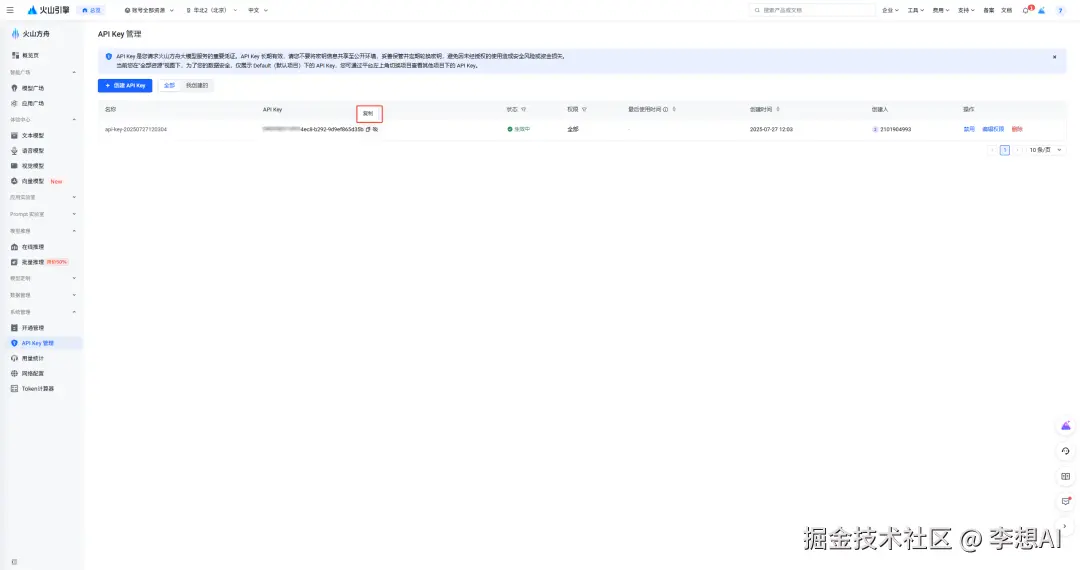Focus the product and docs search box
The width and height of the screenshot is (1080, 570).
click(812, 10)
